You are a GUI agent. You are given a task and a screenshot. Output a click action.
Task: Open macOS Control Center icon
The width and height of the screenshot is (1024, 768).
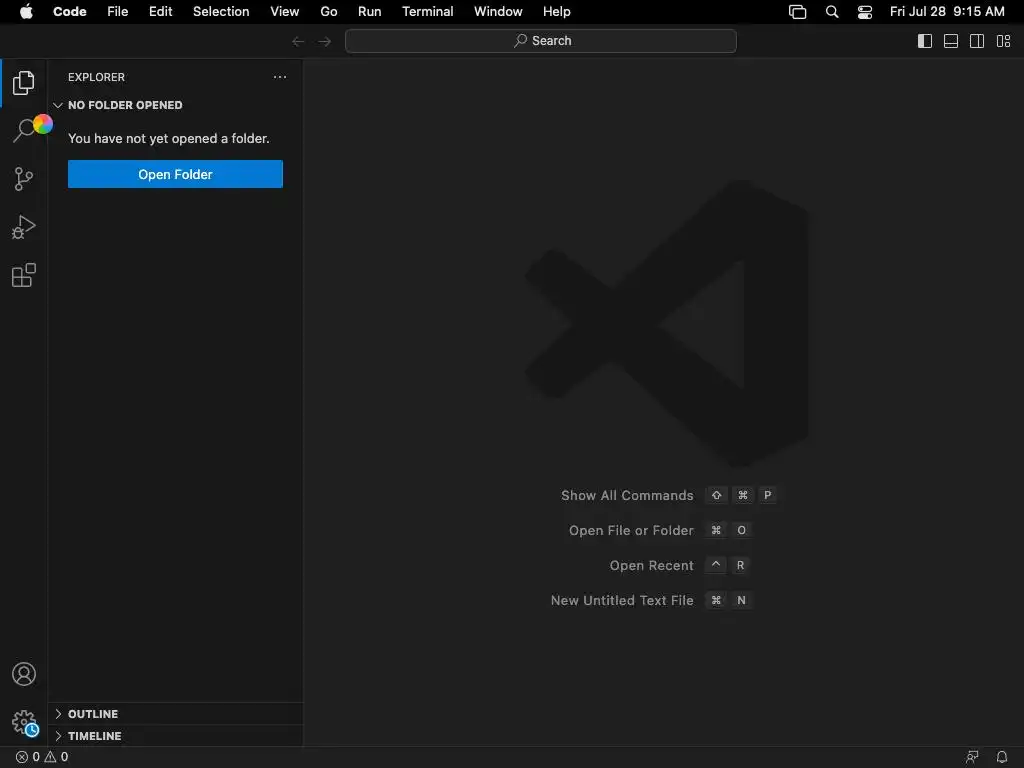tap(865, 12)
